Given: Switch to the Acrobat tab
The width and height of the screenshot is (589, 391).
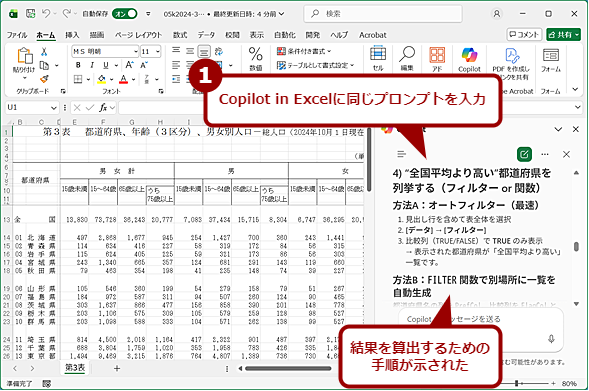Looking at the screenshot, I should [x=372, y=35].
